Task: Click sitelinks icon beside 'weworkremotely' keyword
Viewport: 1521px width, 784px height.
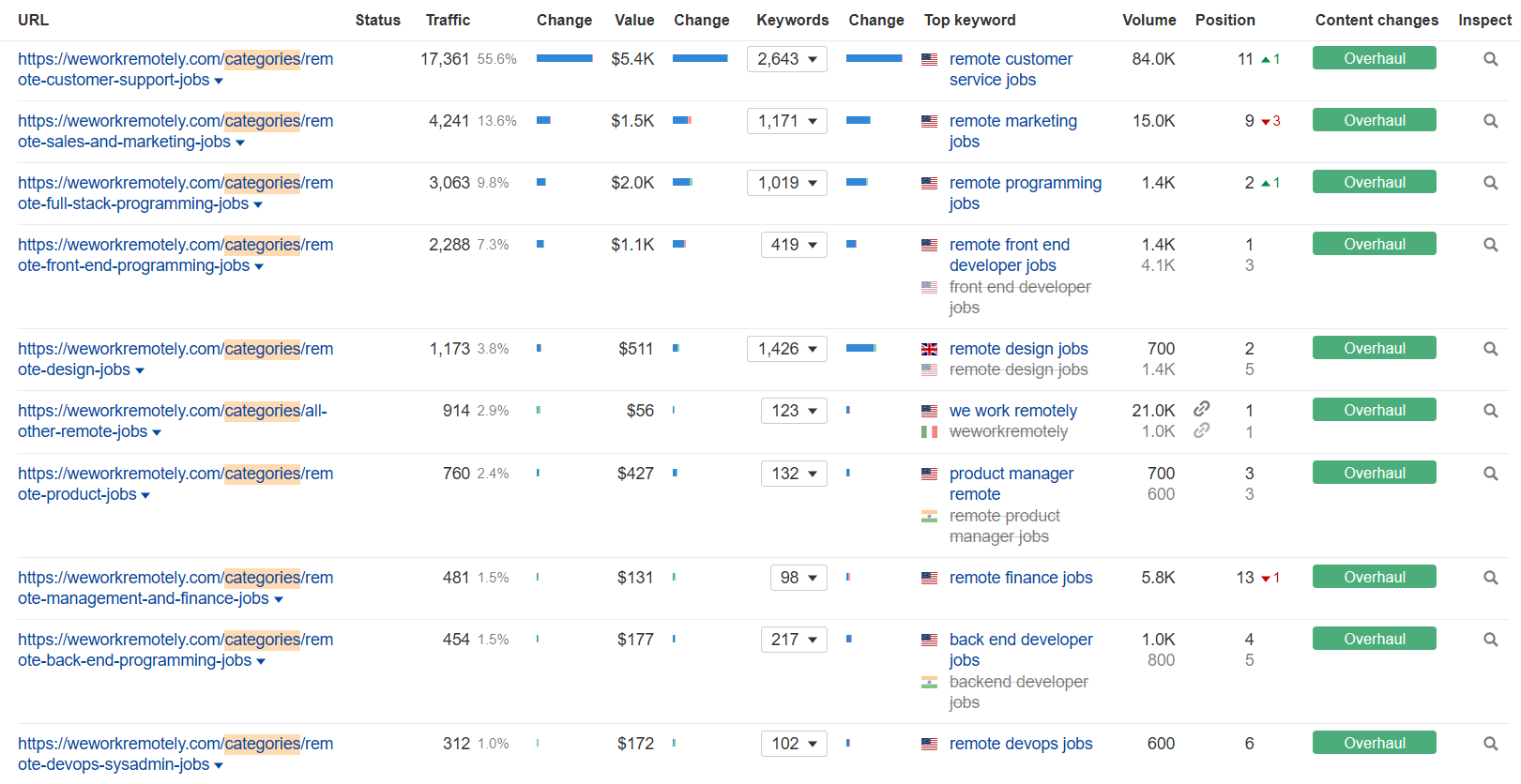Action: [x=1201, y=430]
